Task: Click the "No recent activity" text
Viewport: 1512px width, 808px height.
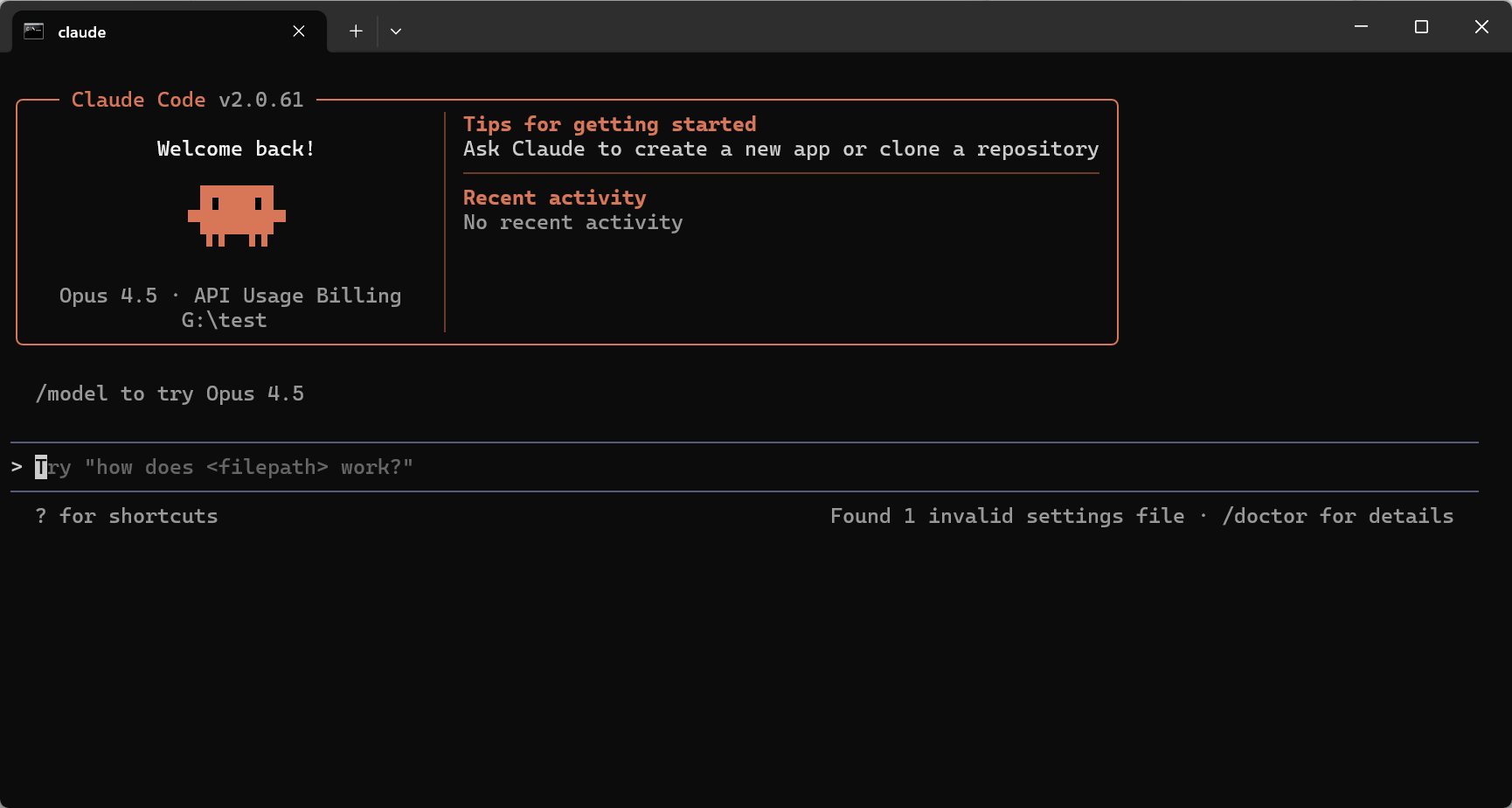Action: 572,222
